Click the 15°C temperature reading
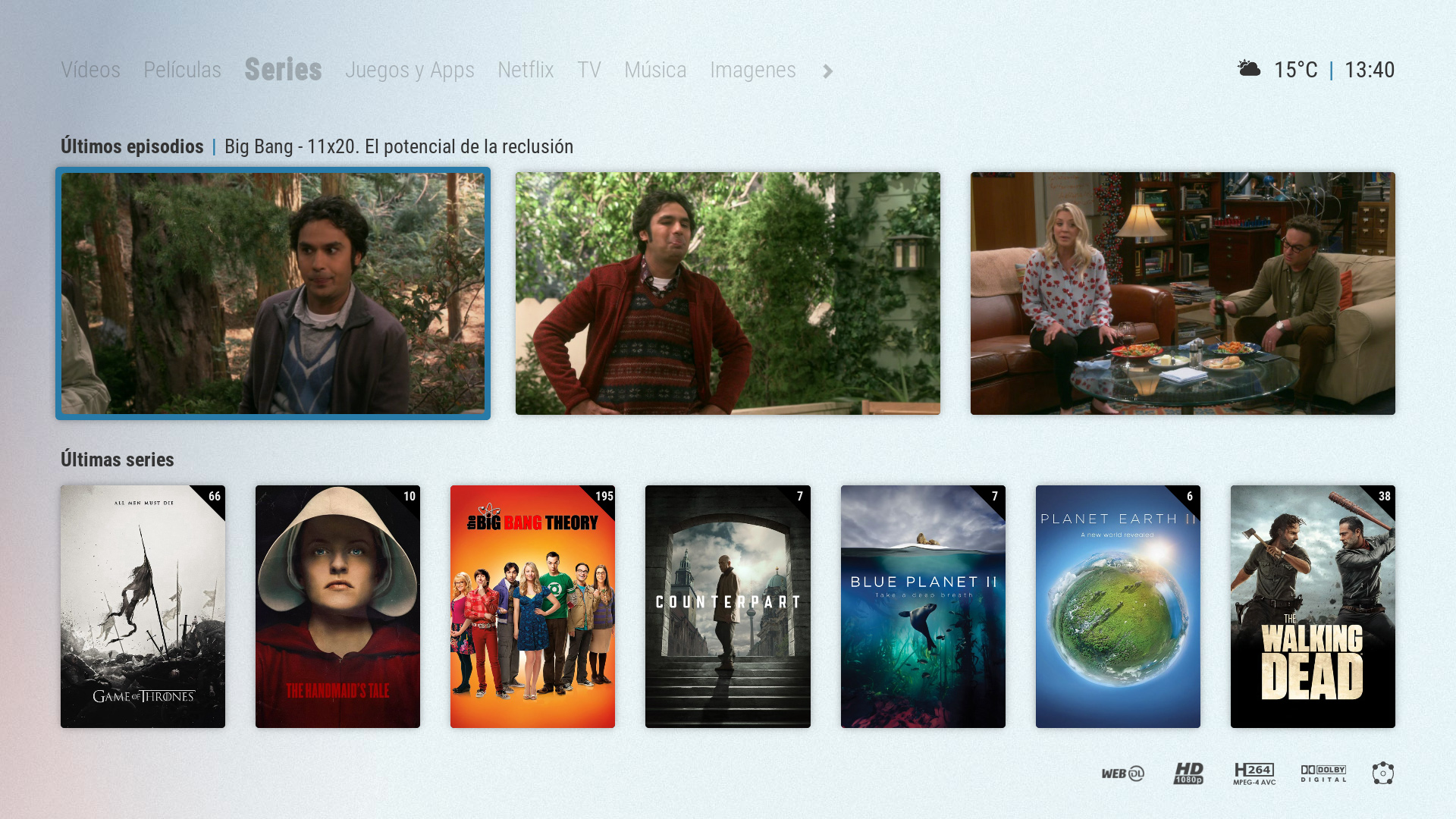This screenshot has height=819, width=1456. (1296, 70)
